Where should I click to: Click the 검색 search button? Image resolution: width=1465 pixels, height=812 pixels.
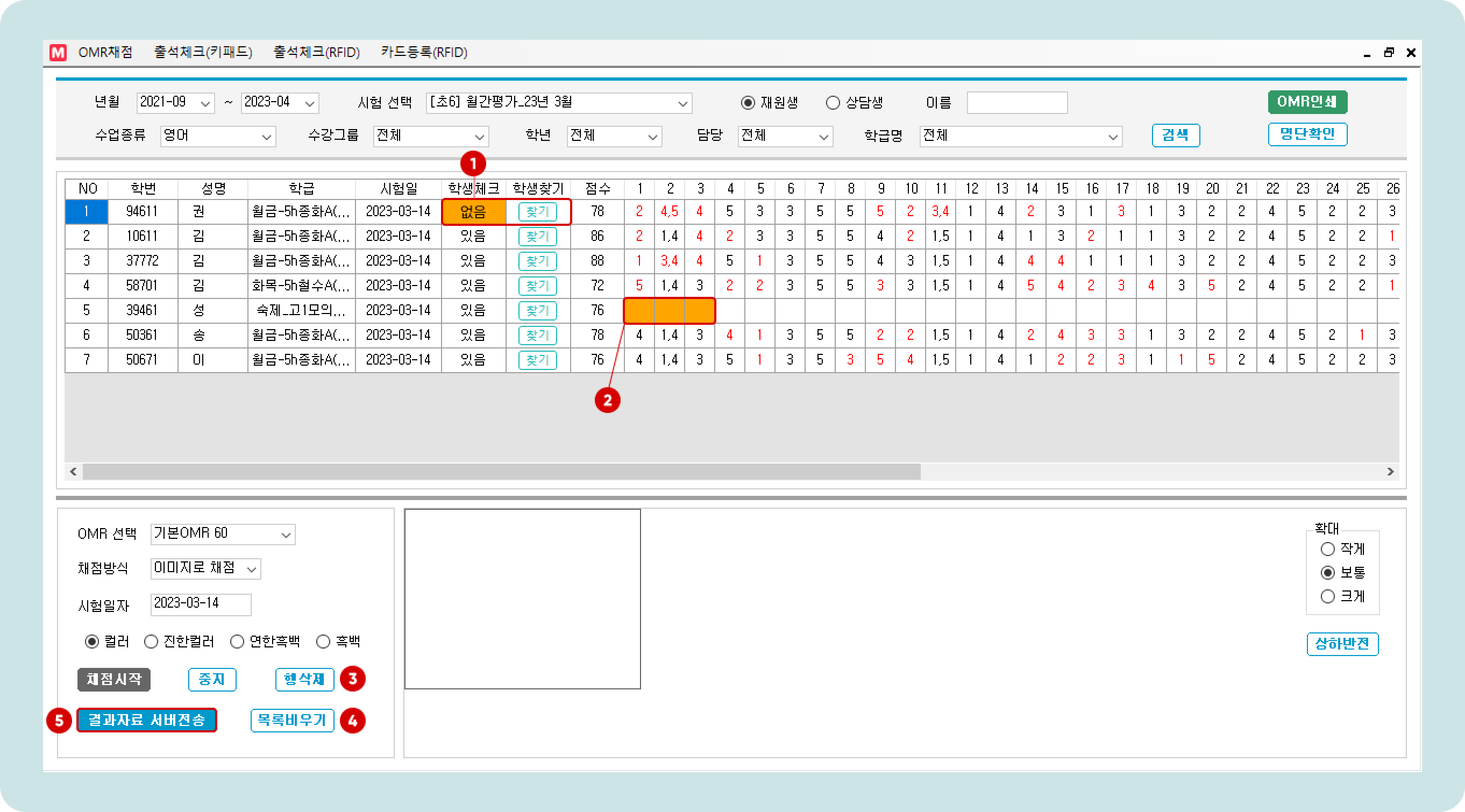[1175, 136]
